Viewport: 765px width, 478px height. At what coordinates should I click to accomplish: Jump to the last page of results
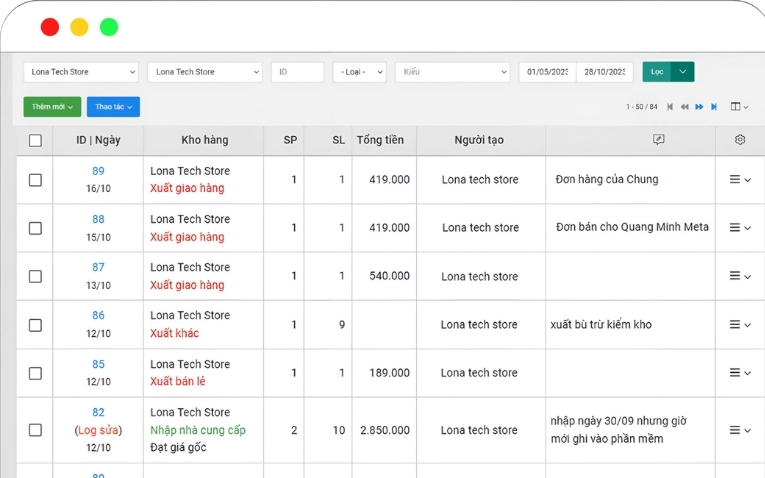tap(714, 107)
